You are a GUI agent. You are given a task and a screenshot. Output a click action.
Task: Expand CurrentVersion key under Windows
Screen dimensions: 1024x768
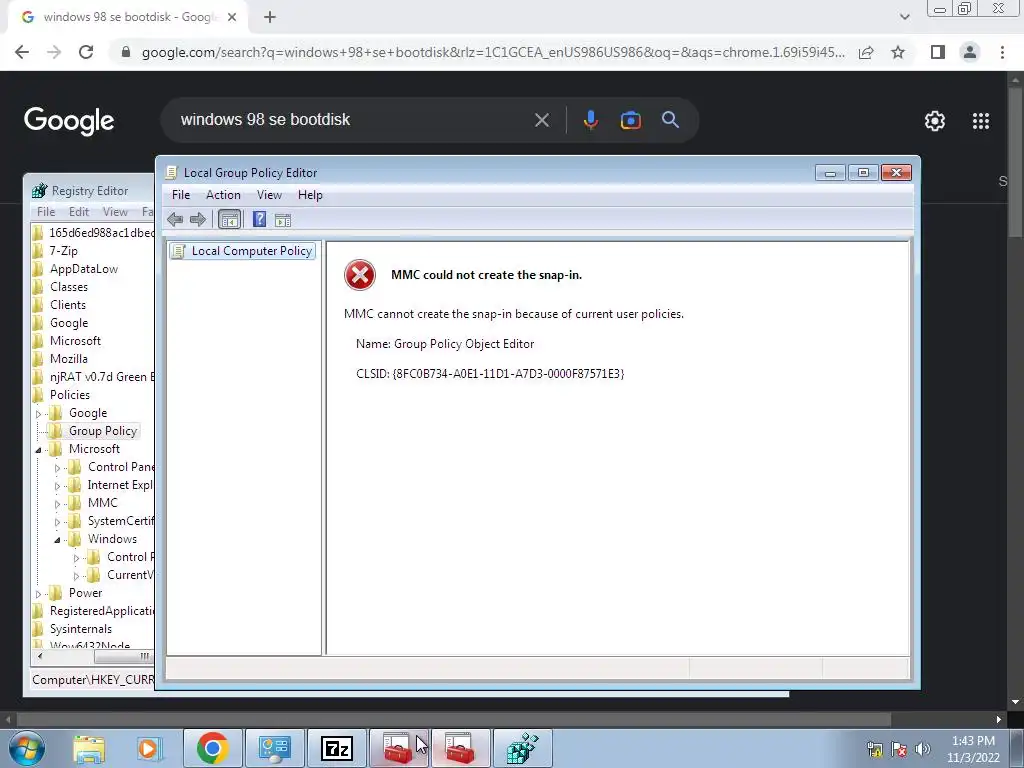[x=76, y=576]
